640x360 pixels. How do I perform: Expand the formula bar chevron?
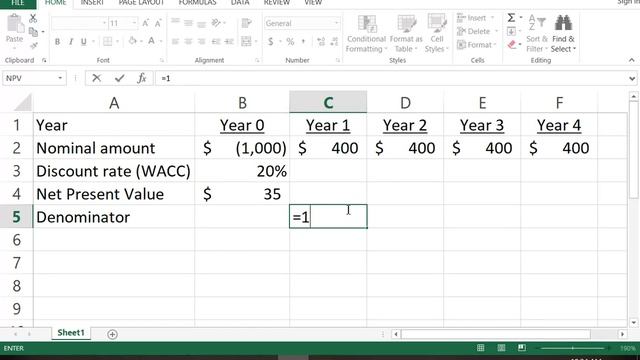coord(632,78)
